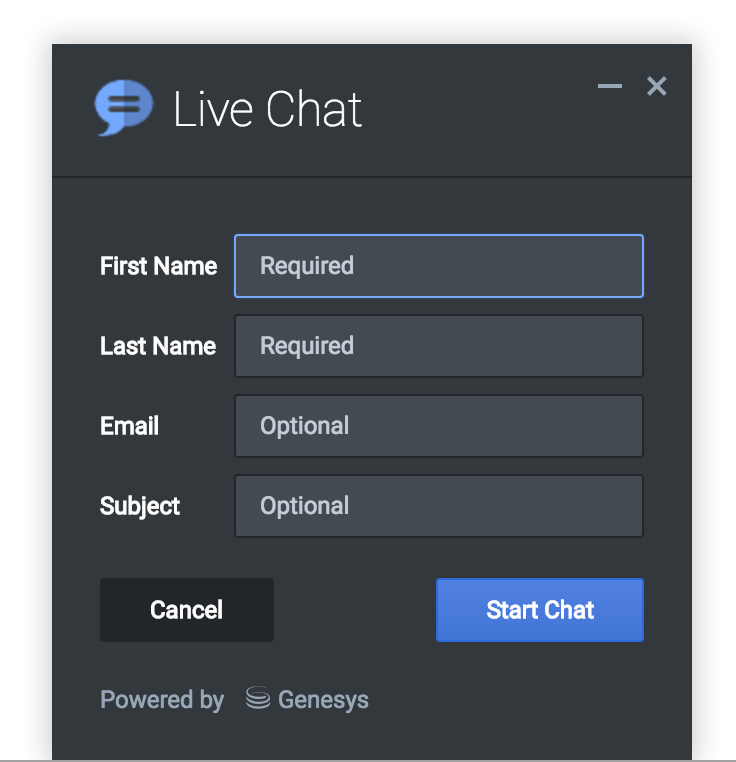Click the Powered by text

[x=162, y=699]
